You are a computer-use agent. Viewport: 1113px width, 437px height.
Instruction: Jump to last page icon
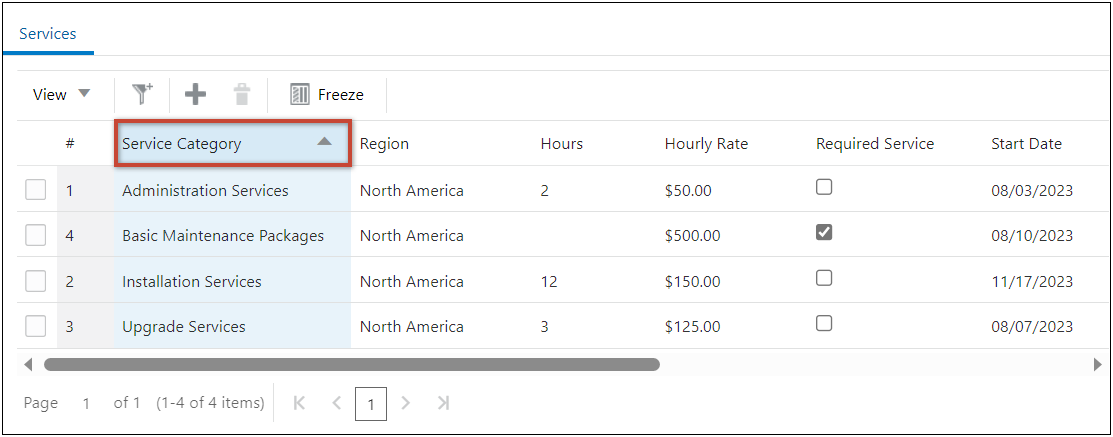[x=443, y=403]
